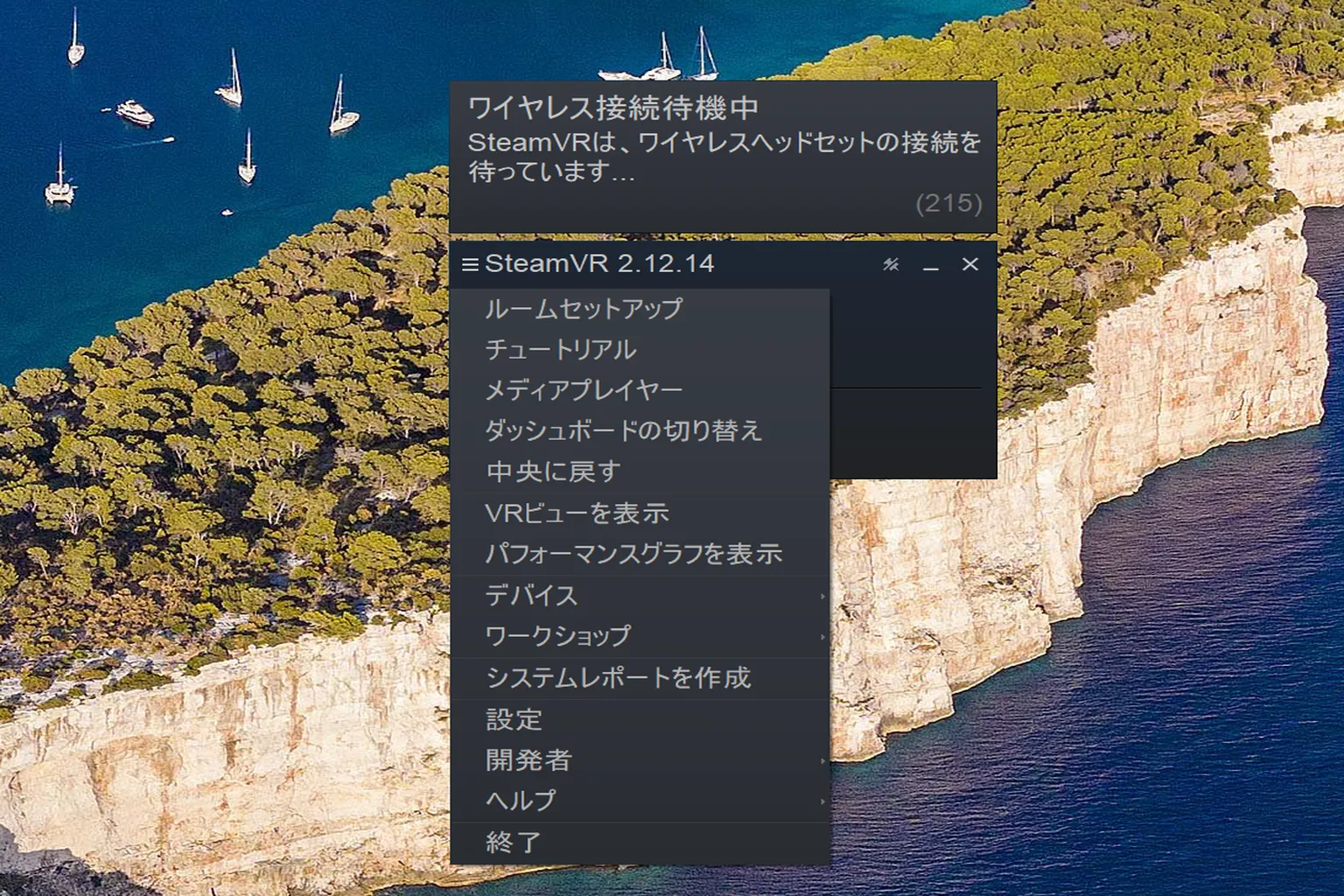This screenshot has height=896, width=1344.
Task: Choose システムレポートを作成
Action: tap(640, 678)
